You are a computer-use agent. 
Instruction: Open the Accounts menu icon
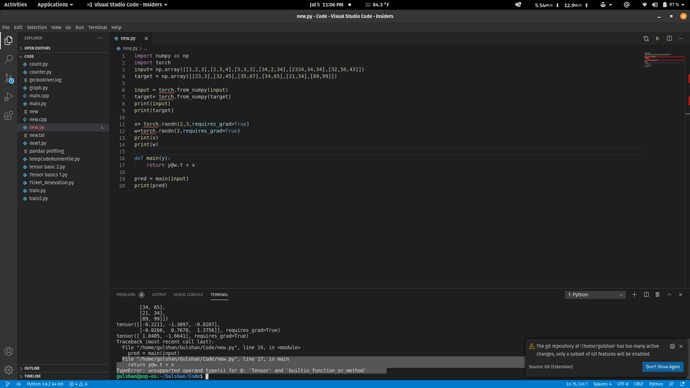[8, 351]
